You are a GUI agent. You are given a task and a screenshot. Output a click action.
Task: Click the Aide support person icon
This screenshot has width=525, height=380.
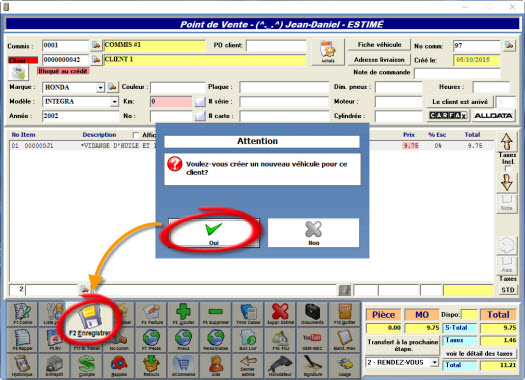(216, 366)
